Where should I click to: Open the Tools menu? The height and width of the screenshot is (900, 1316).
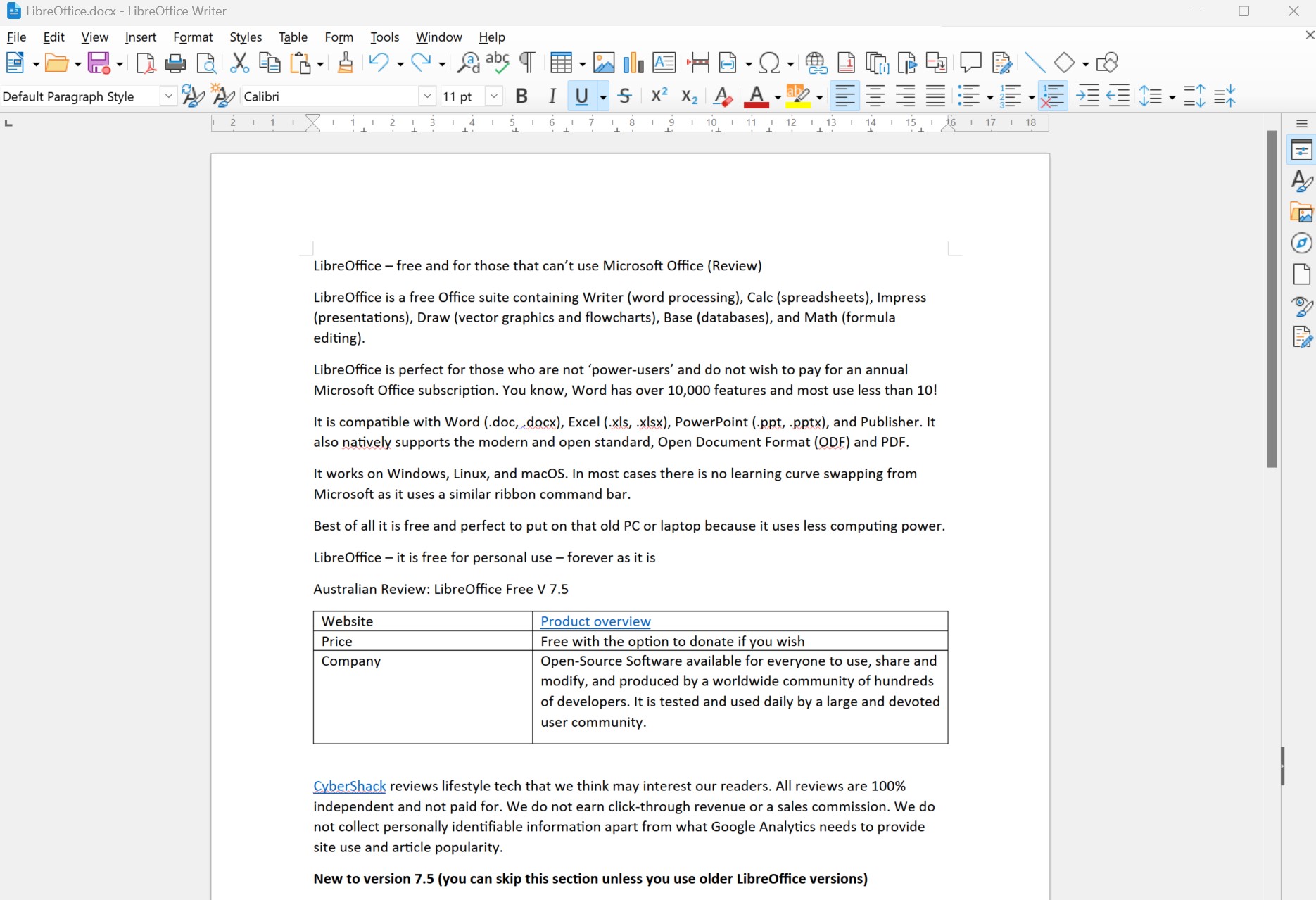point(384,37)
